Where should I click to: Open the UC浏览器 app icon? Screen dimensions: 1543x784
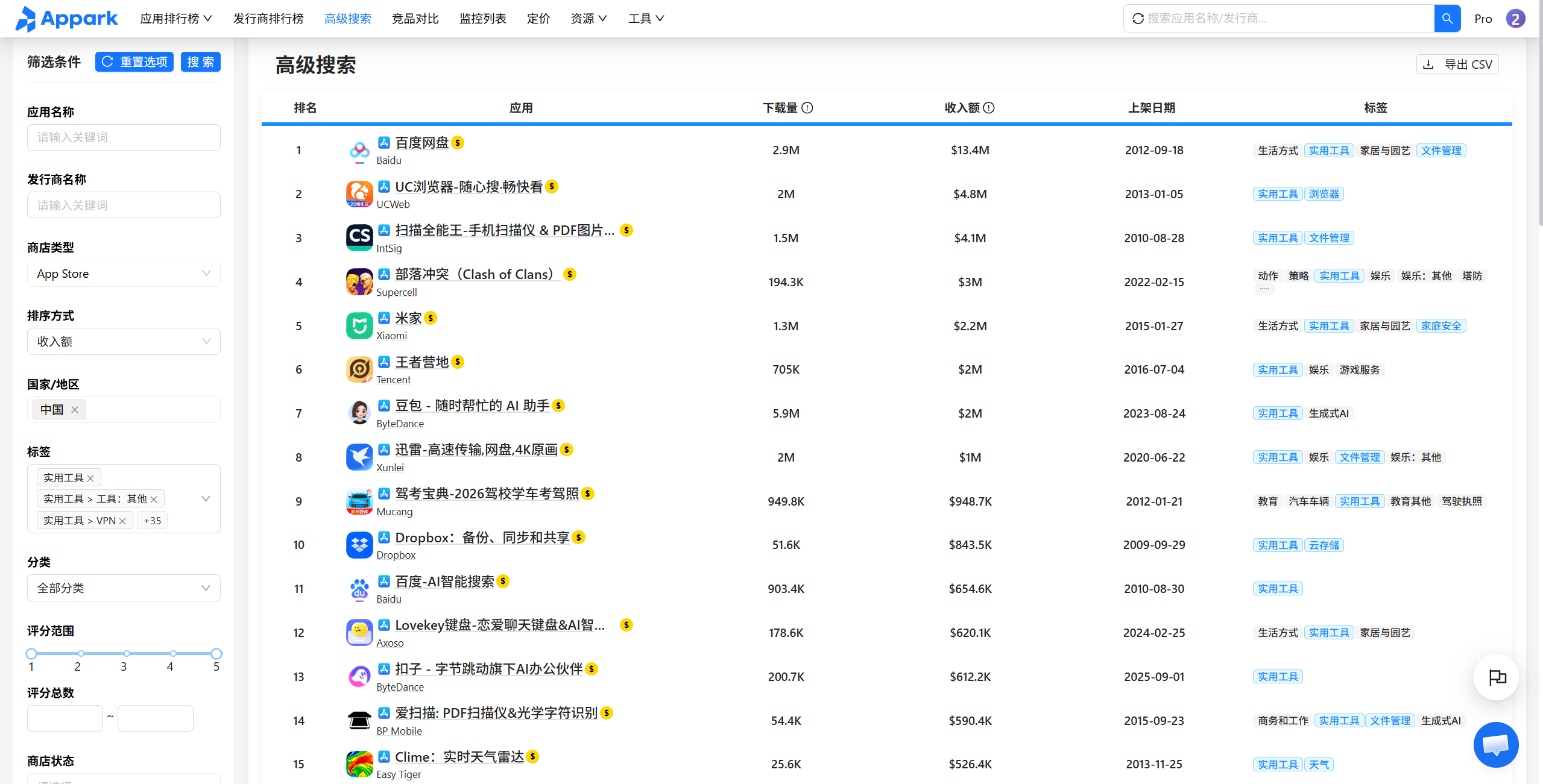tap(359, 194)
